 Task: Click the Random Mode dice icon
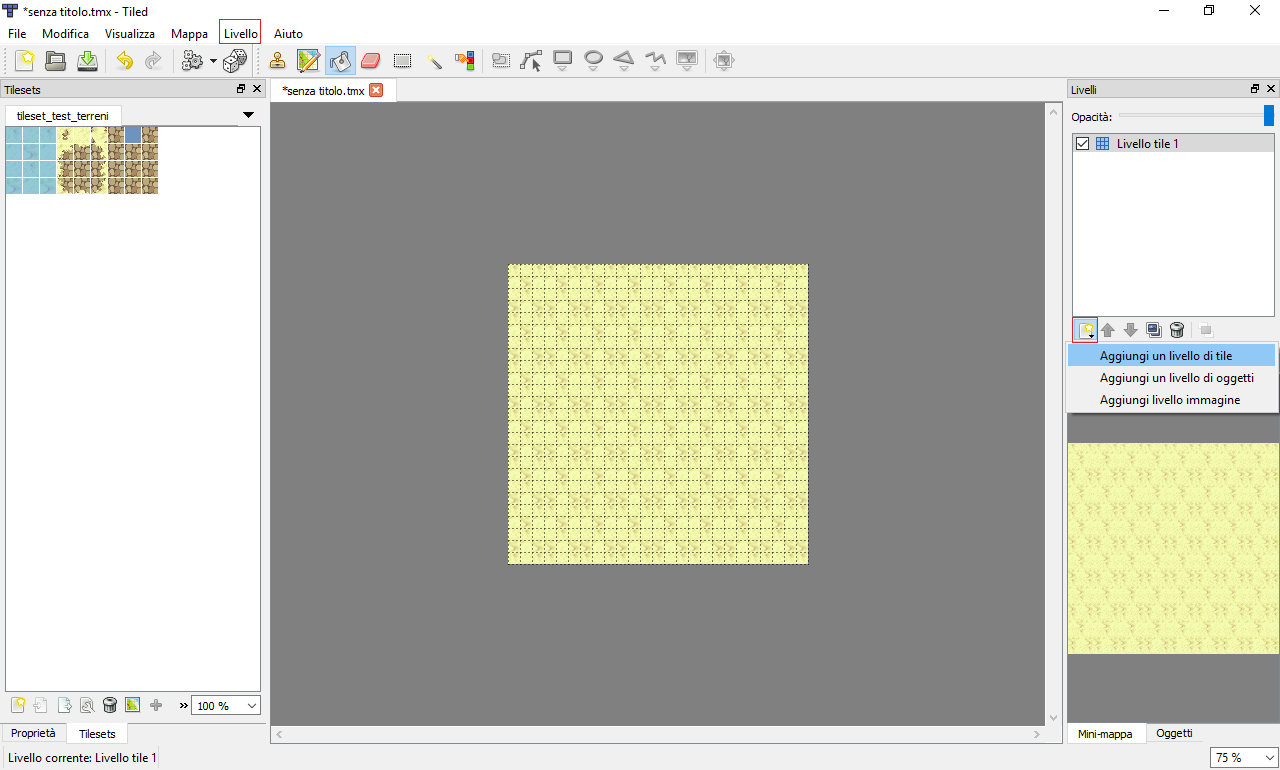click(235, 61)
